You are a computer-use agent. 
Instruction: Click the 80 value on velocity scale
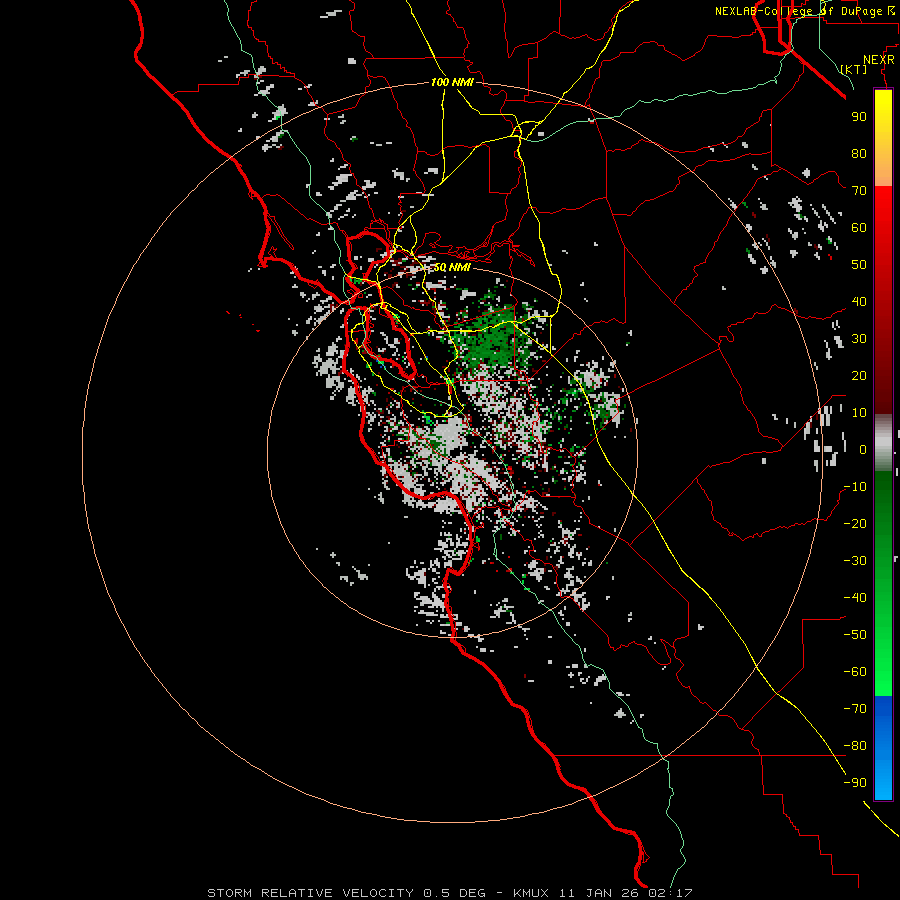tap(859, 153)
